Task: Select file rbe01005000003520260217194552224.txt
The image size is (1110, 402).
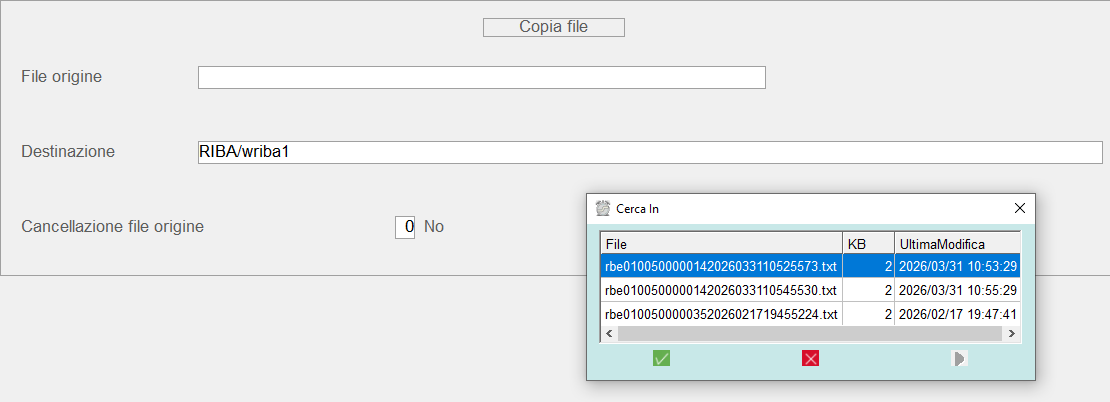Action: (x=720, y=314)
